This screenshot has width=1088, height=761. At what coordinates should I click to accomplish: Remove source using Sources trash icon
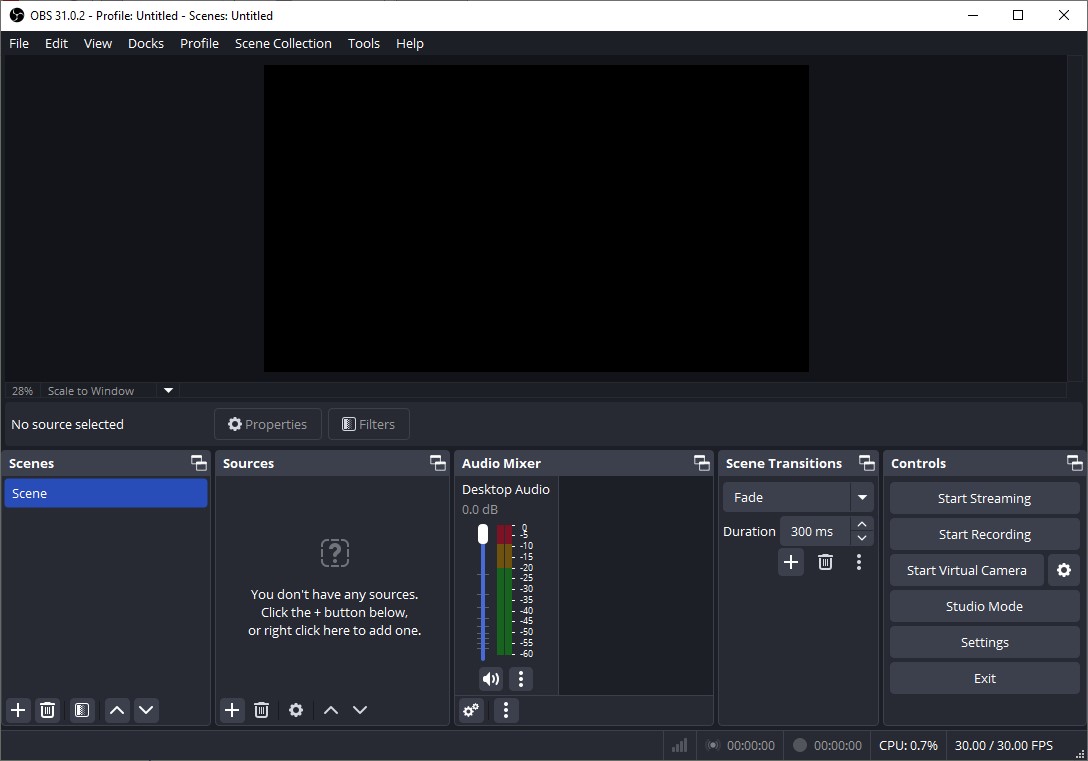click(x=261, y=710)
